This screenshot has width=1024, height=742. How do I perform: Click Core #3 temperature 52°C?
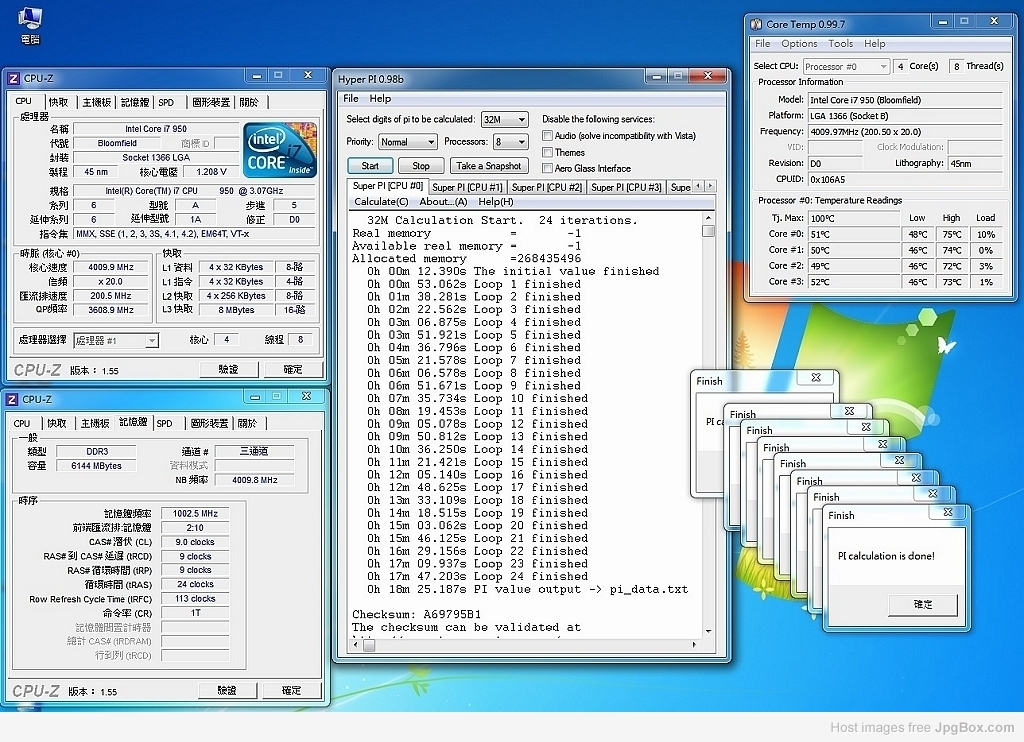pos(854,282)
